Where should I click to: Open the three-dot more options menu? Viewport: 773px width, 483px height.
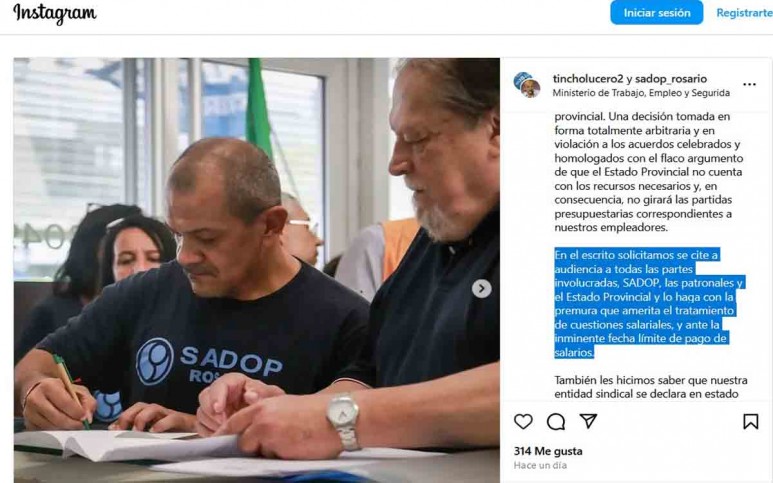[749, 84]
